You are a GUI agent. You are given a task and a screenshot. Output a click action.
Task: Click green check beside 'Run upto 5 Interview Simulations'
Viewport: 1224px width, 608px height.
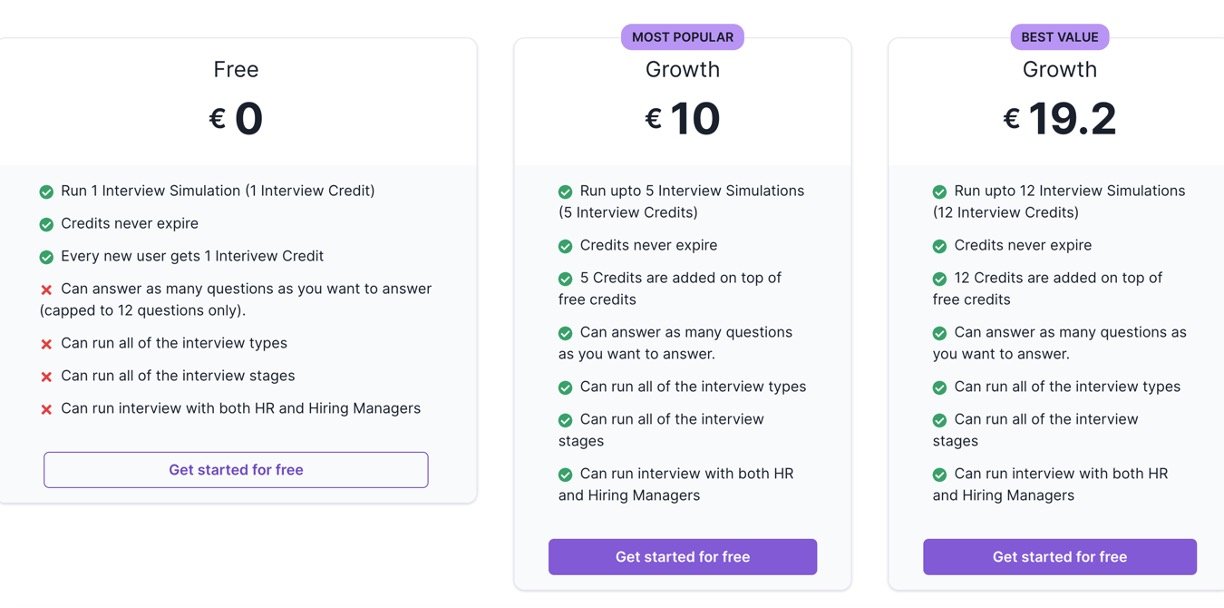pos(565,191)
